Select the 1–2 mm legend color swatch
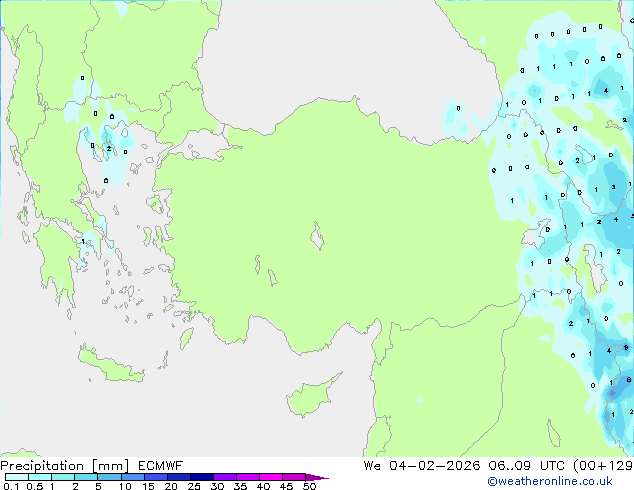This screenshot has width=634, height=490. point(63,477)
